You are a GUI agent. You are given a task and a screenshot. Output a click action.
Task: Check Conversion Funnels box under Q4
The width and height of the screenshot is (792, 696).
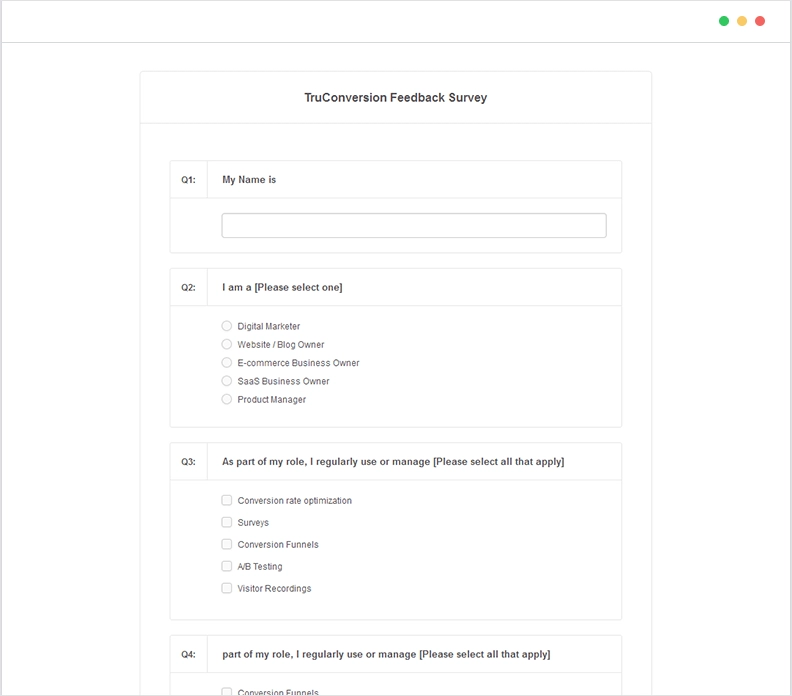coord(227,692)
